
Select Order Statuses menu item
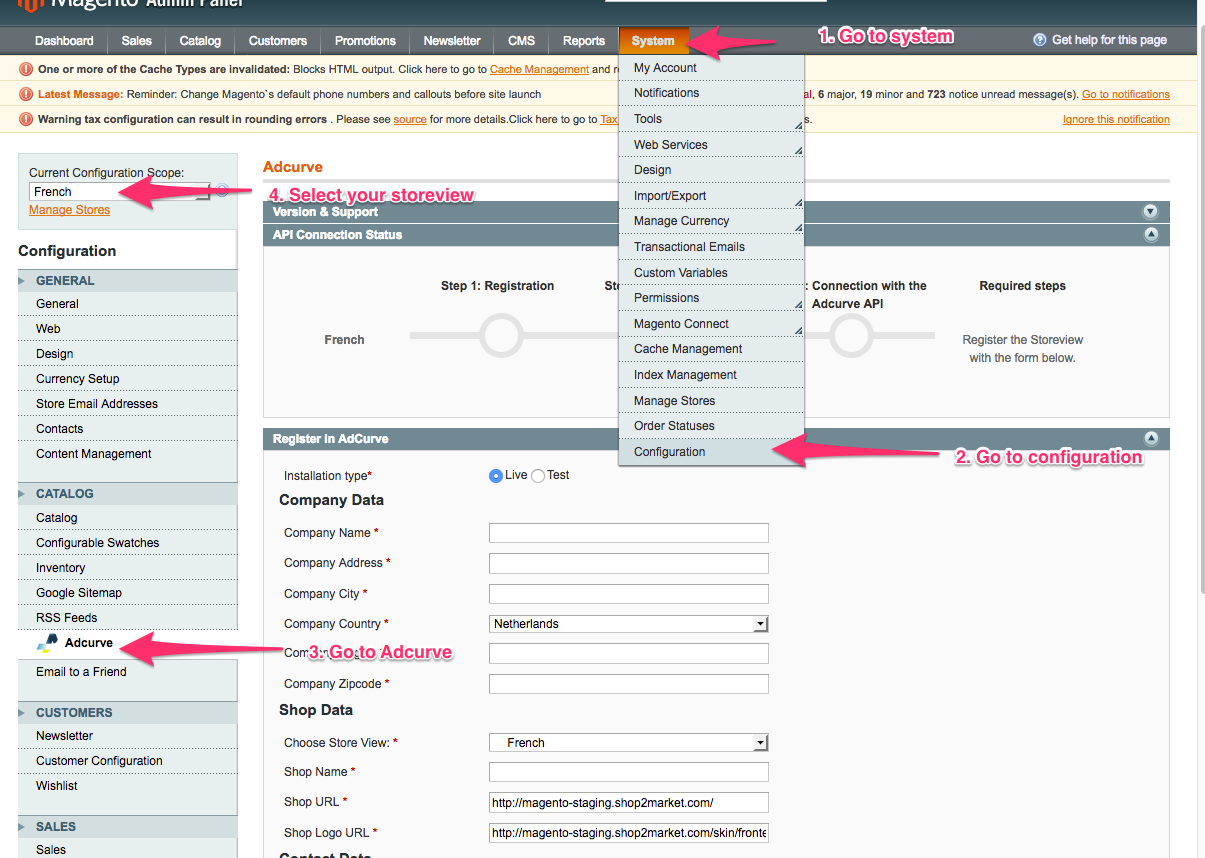[x=711, y=426]
